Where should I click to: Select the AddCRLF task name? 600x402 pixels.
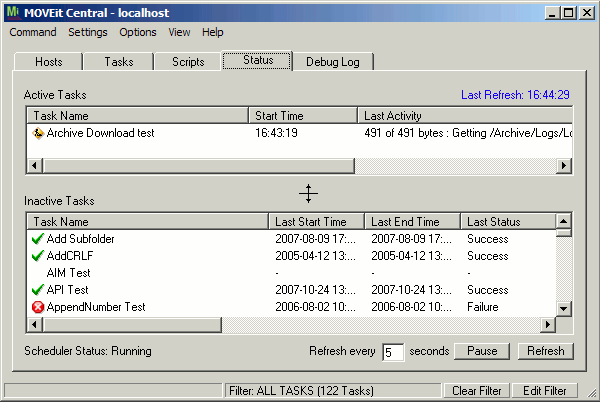pyautogui.click(x=70, y=256)
